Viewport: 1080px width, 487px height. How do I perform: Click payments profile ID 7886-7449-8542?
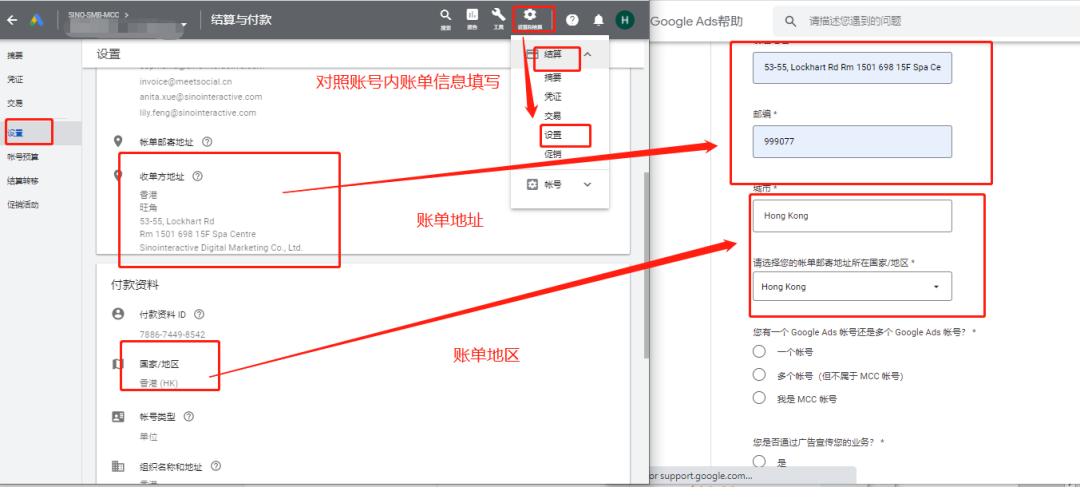pyautogui.click(x=172, y=334)
